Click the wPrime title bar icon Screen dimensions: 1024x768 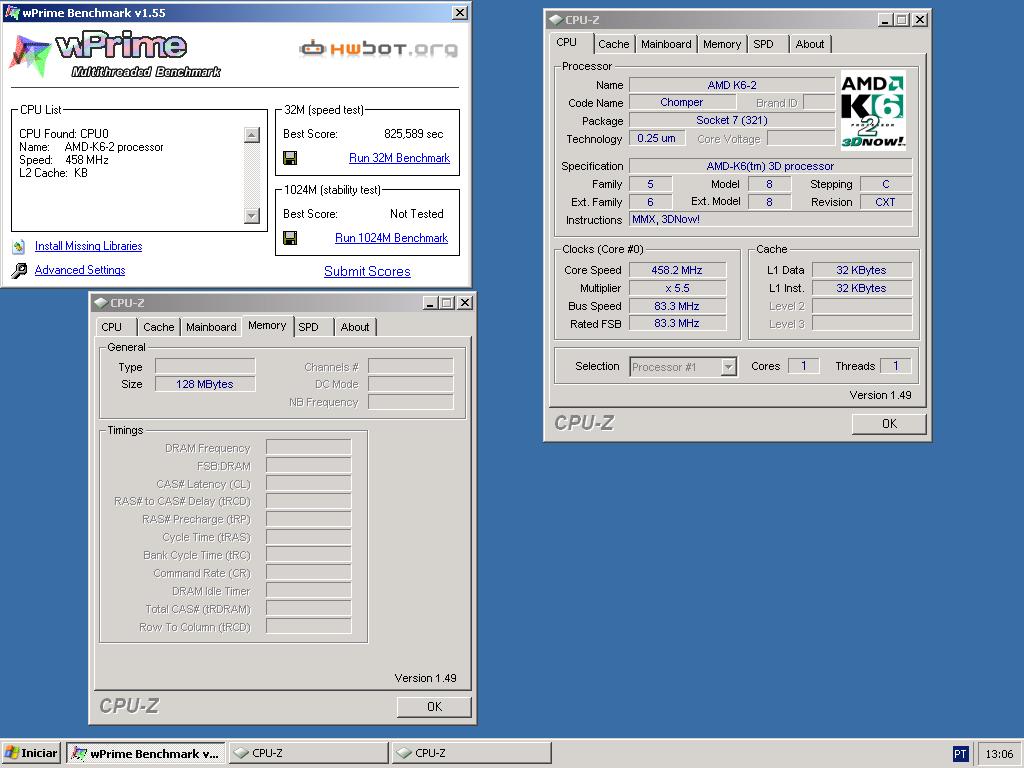tap(12, 12)
